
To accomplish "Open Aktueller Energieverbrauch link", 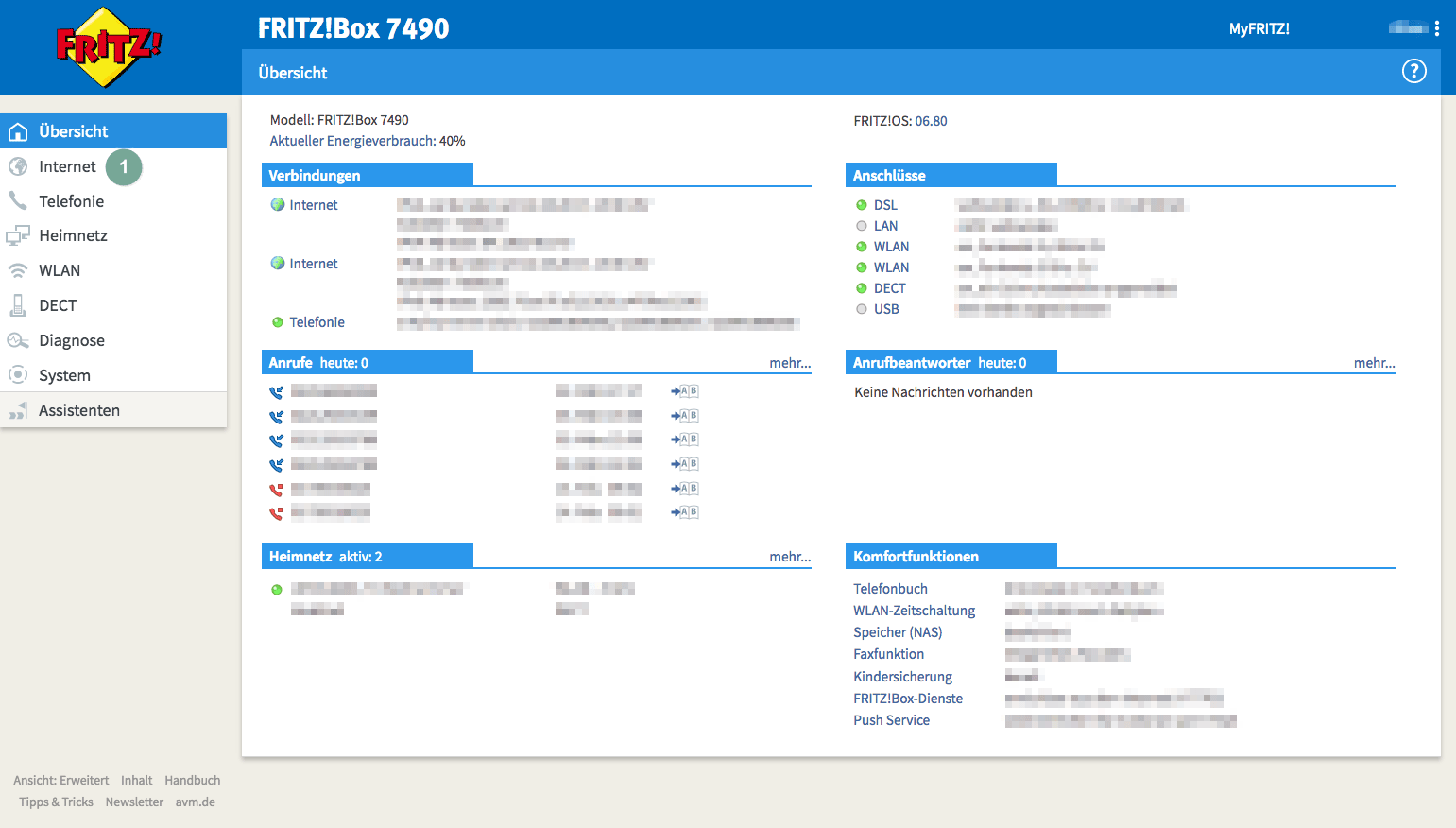I will point(352,141).
